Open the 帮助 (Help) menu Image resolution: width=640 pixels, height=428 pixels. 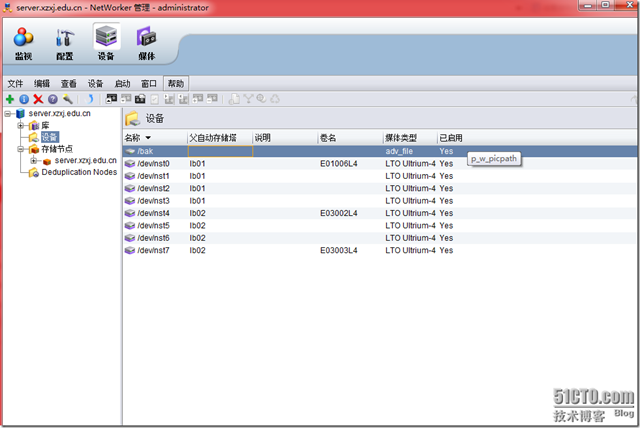176,84
